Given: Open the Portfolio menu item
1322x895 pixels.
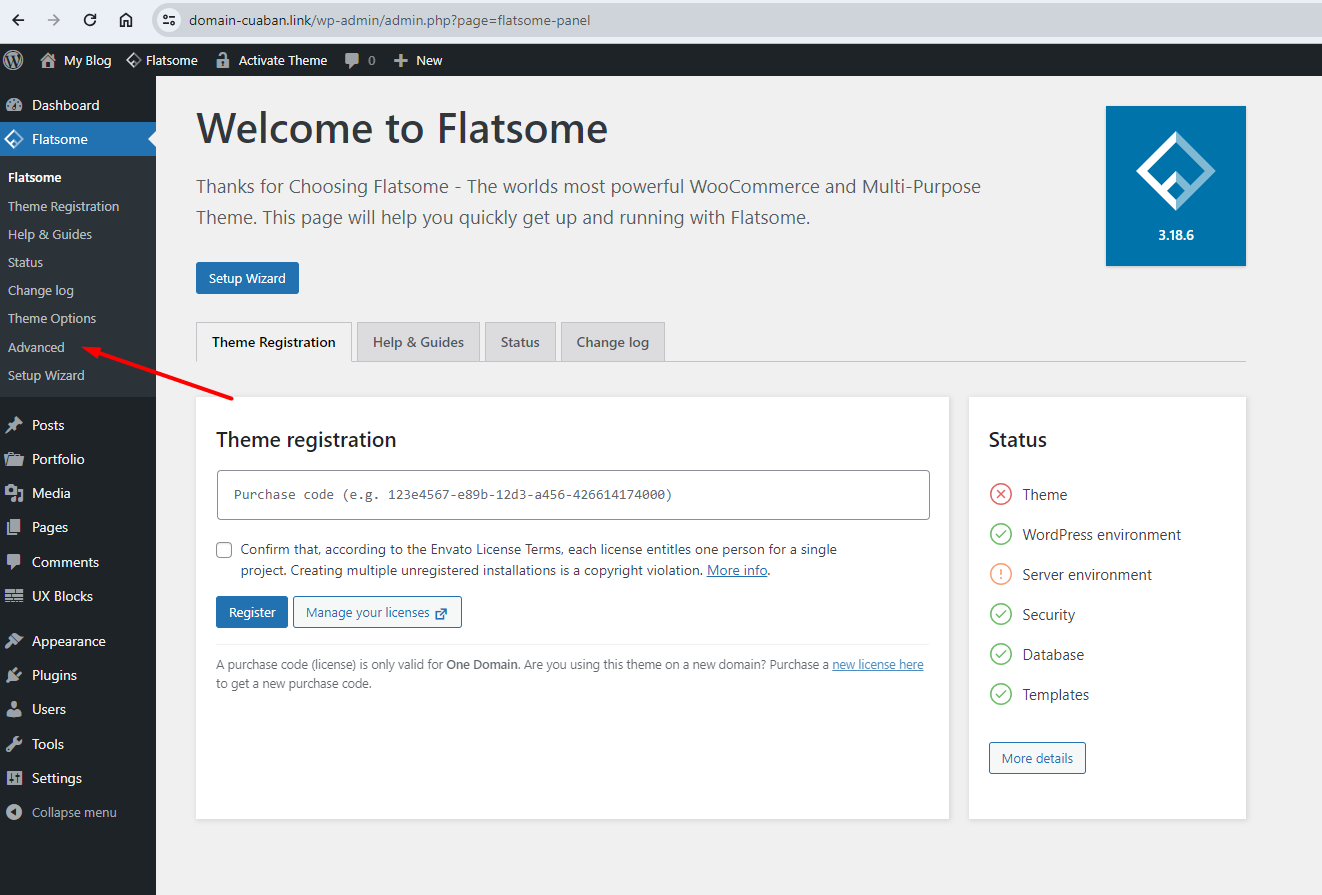Looking at the screenshot, I should point(78,459).
